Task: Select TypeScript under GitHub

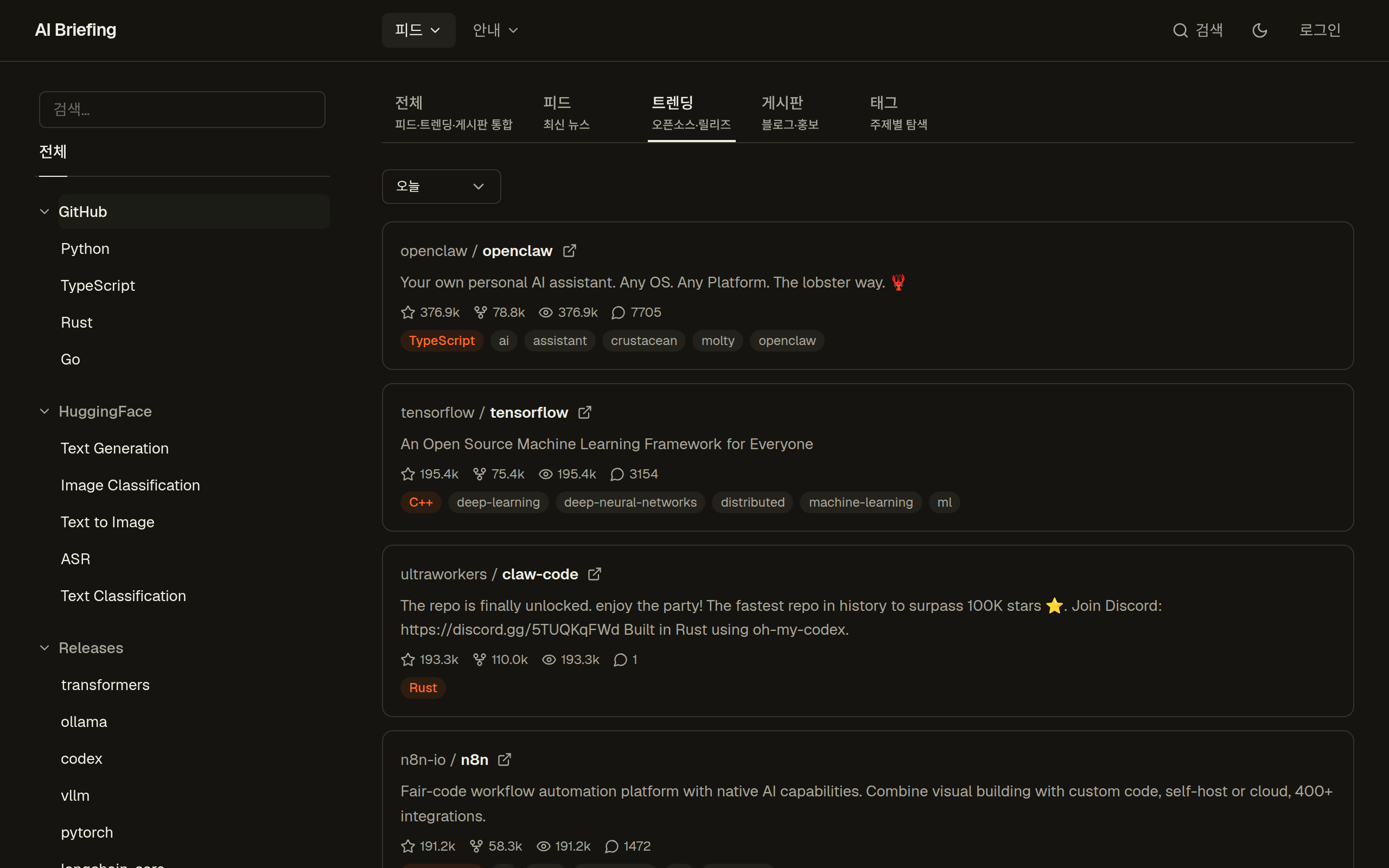Action: coord(98,286)
